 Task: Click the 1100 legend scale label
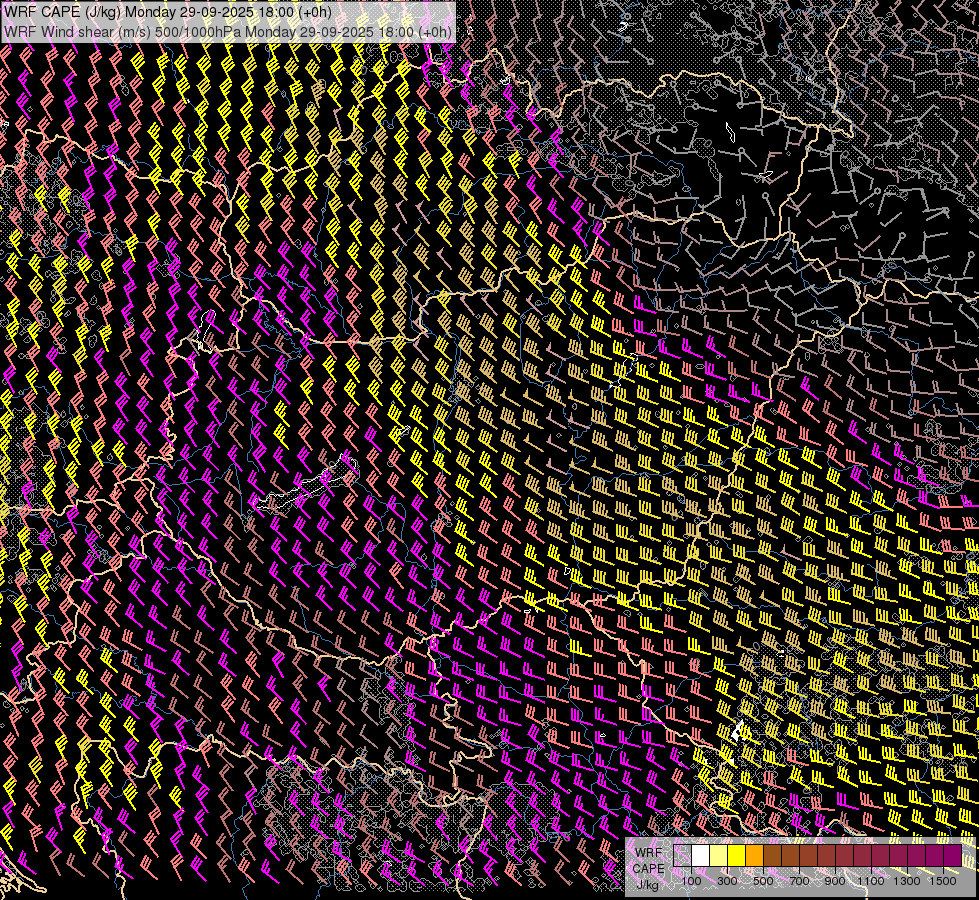coord(871,881)
